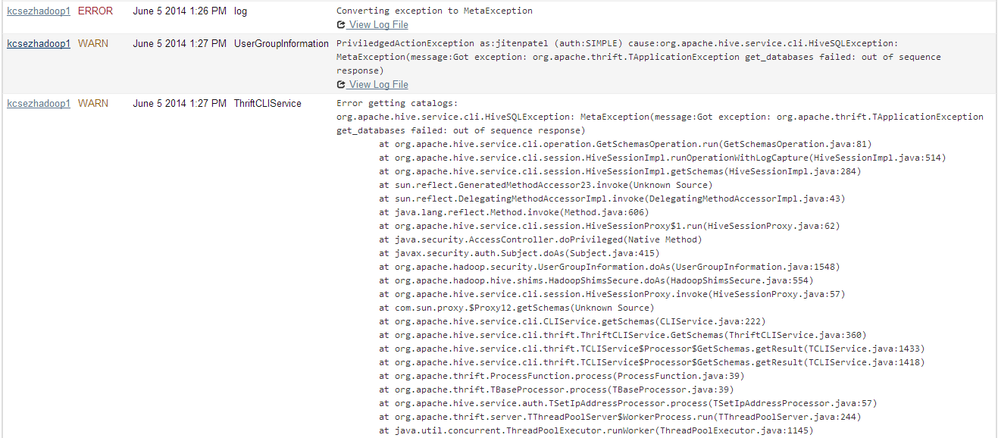Click the TBaseProcessor.process stack trace line
This screenshot has height=438, width=998.
556,390
